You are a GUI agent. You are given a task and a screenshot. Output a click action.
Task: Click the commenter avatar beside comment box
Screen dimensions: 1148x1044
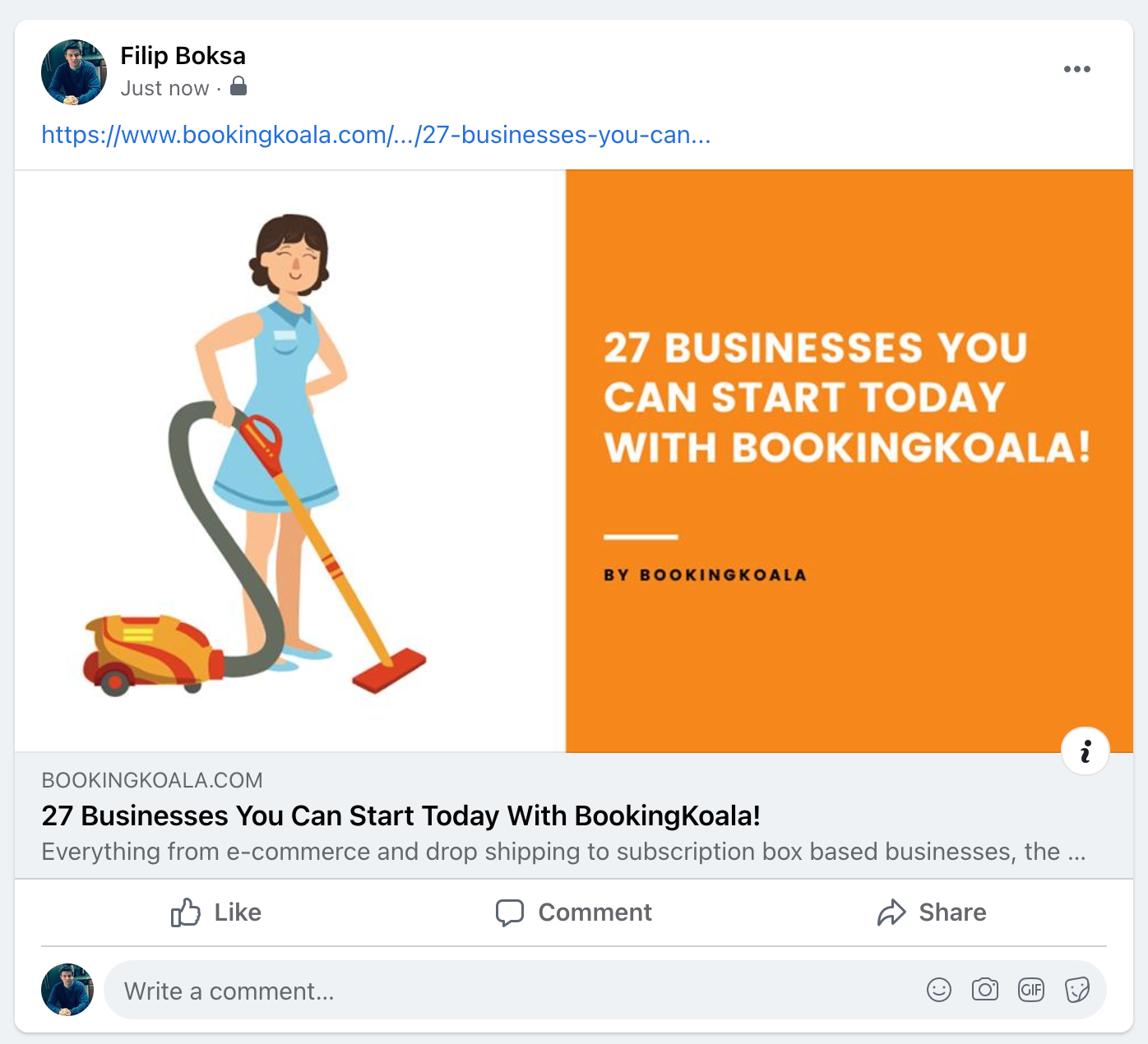pos(67,990)
